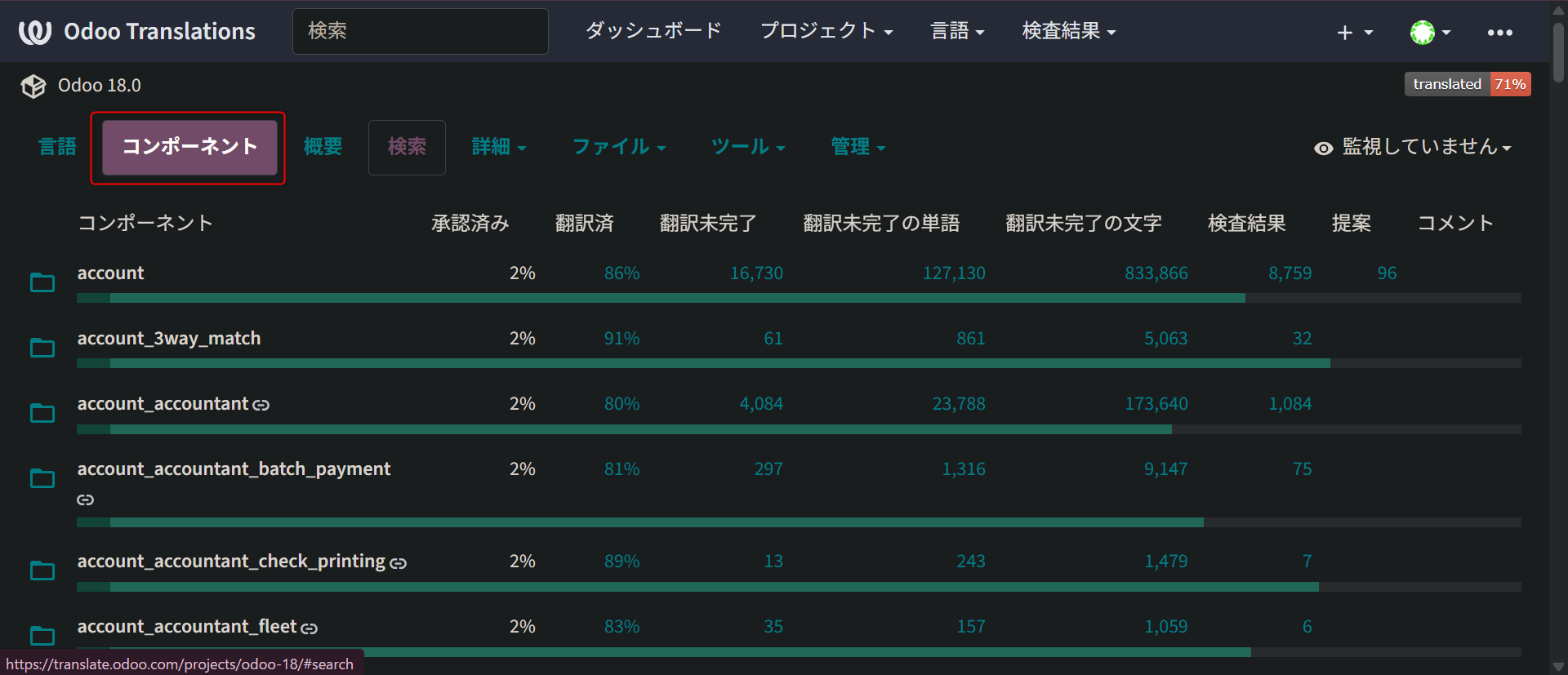
Task: Click the account_3way_match progress bar
Action: (x=799, y=363)
